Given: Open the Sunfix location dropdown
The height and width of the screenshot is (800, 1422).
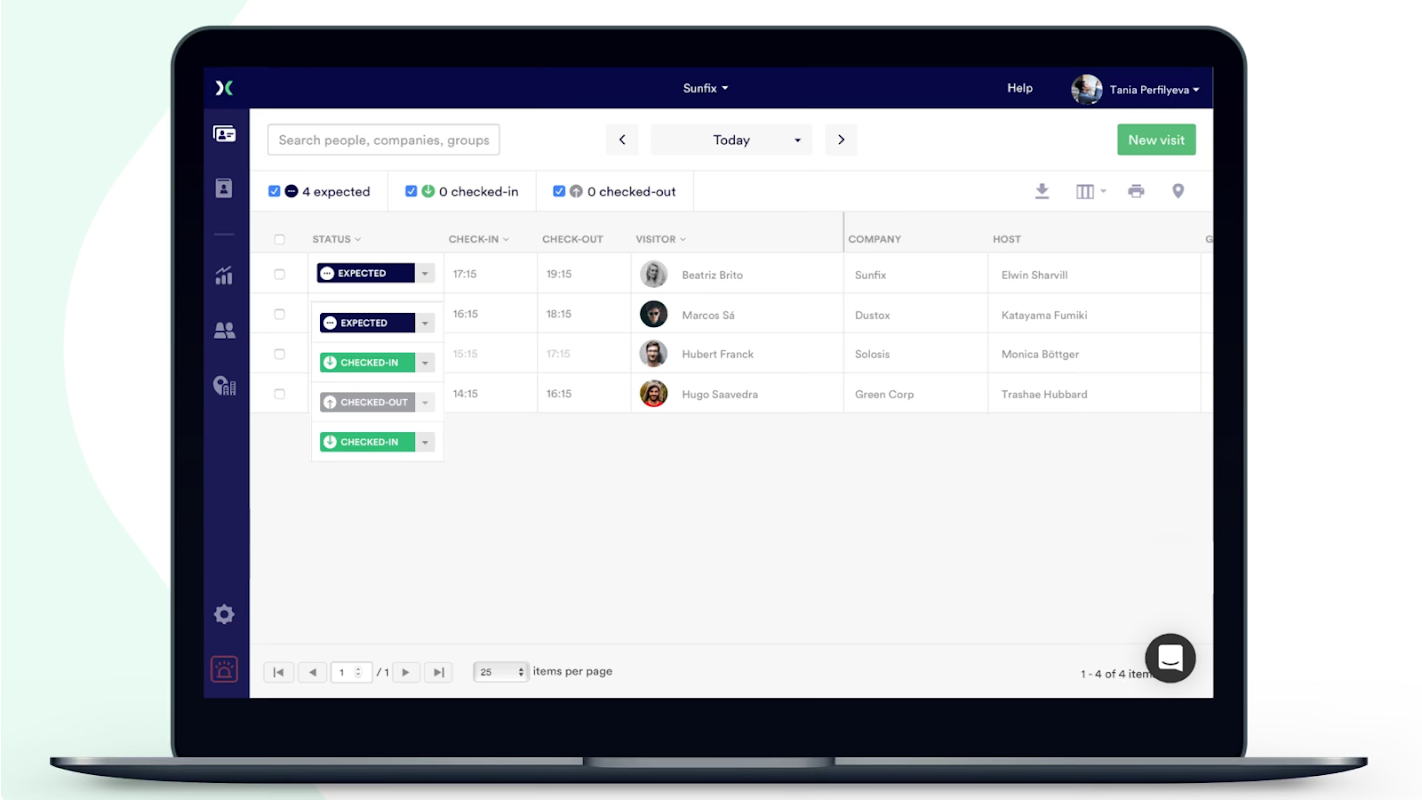Looking at the screenshot, I should coord(706,88).
